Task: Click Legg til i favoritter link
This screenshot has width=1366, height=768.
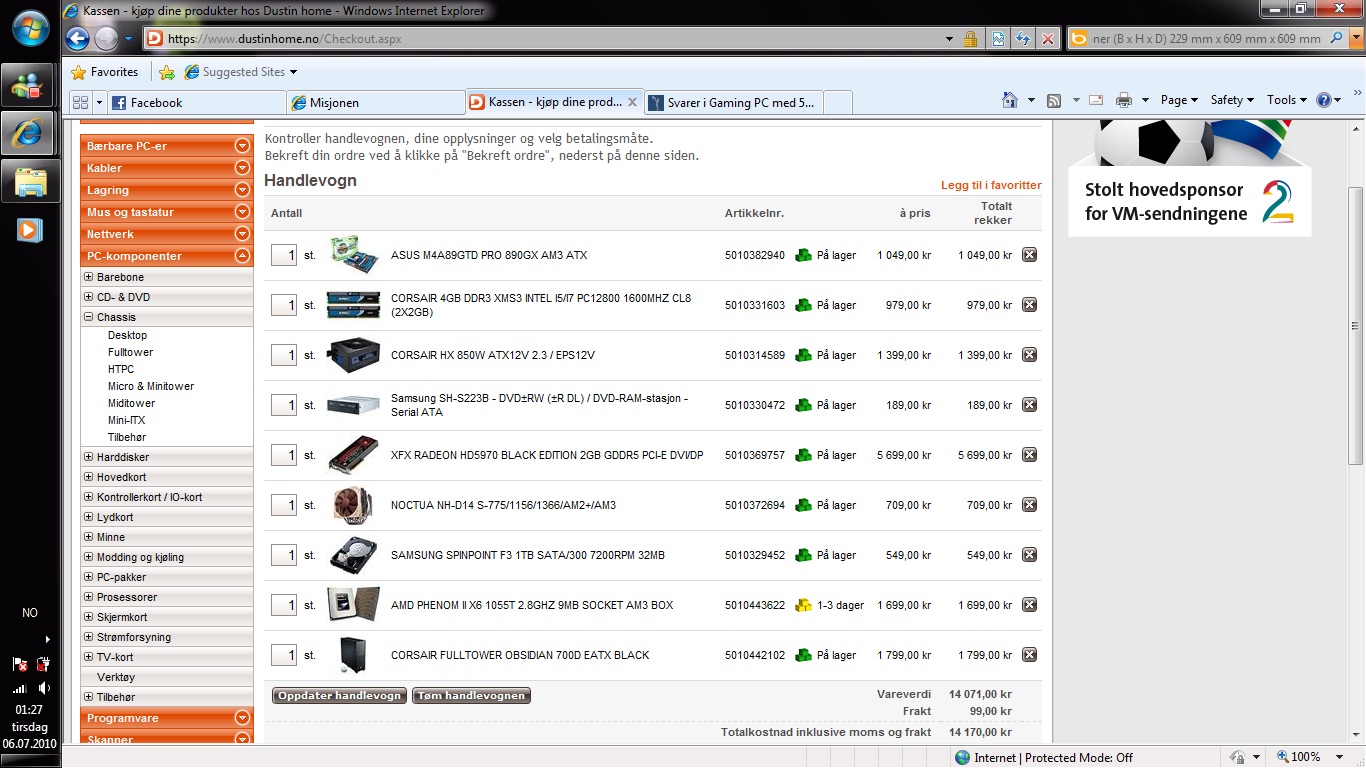Action: click(x=991, y=185)
